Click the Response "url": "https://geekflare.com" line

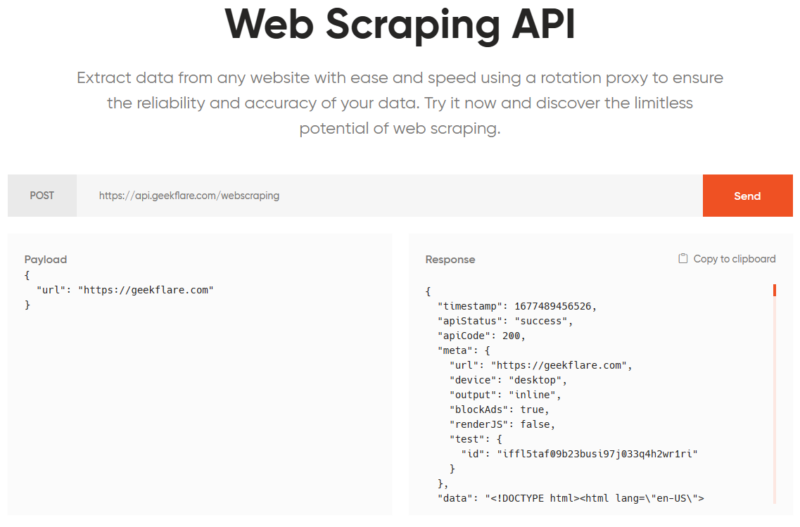[541, 365]
